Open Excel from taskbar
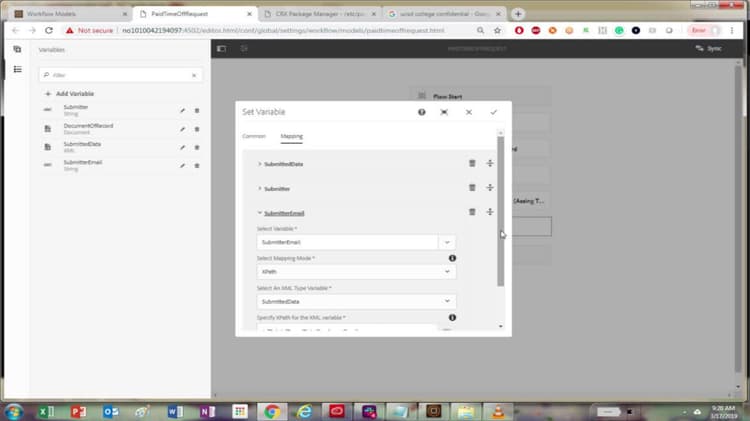This screenshot has height=421, width=750. (x=46, y=411)
